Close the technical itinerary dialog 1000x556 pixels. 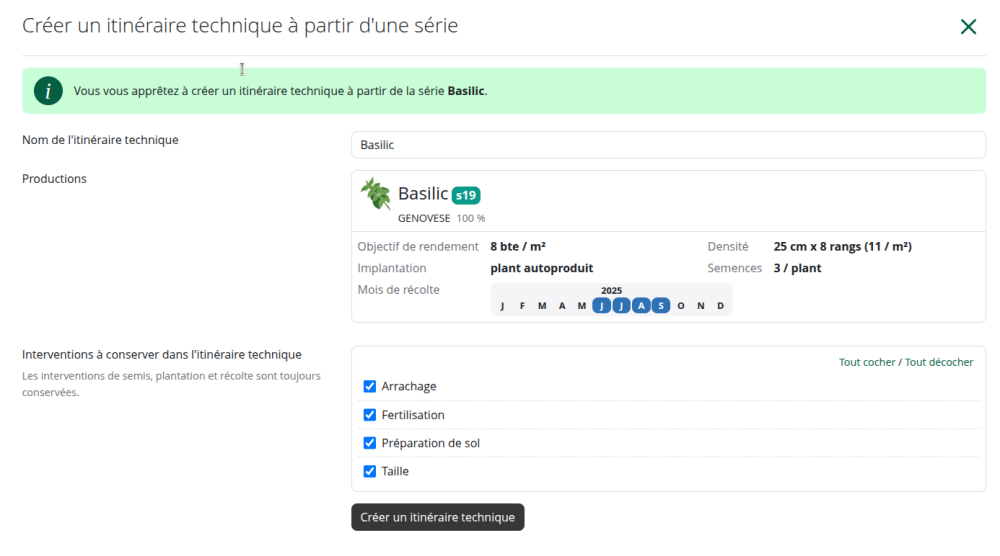[968, 27]
